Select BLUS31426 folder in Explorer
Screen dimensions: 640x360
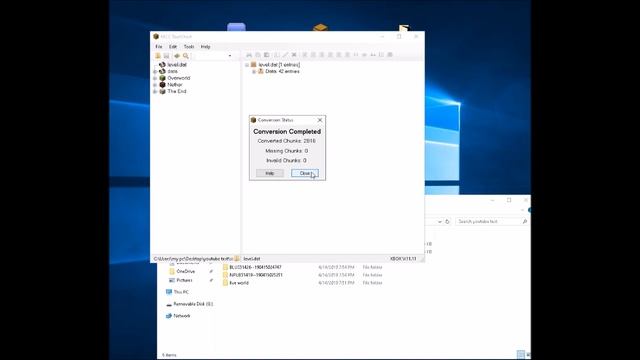(255, 267)
